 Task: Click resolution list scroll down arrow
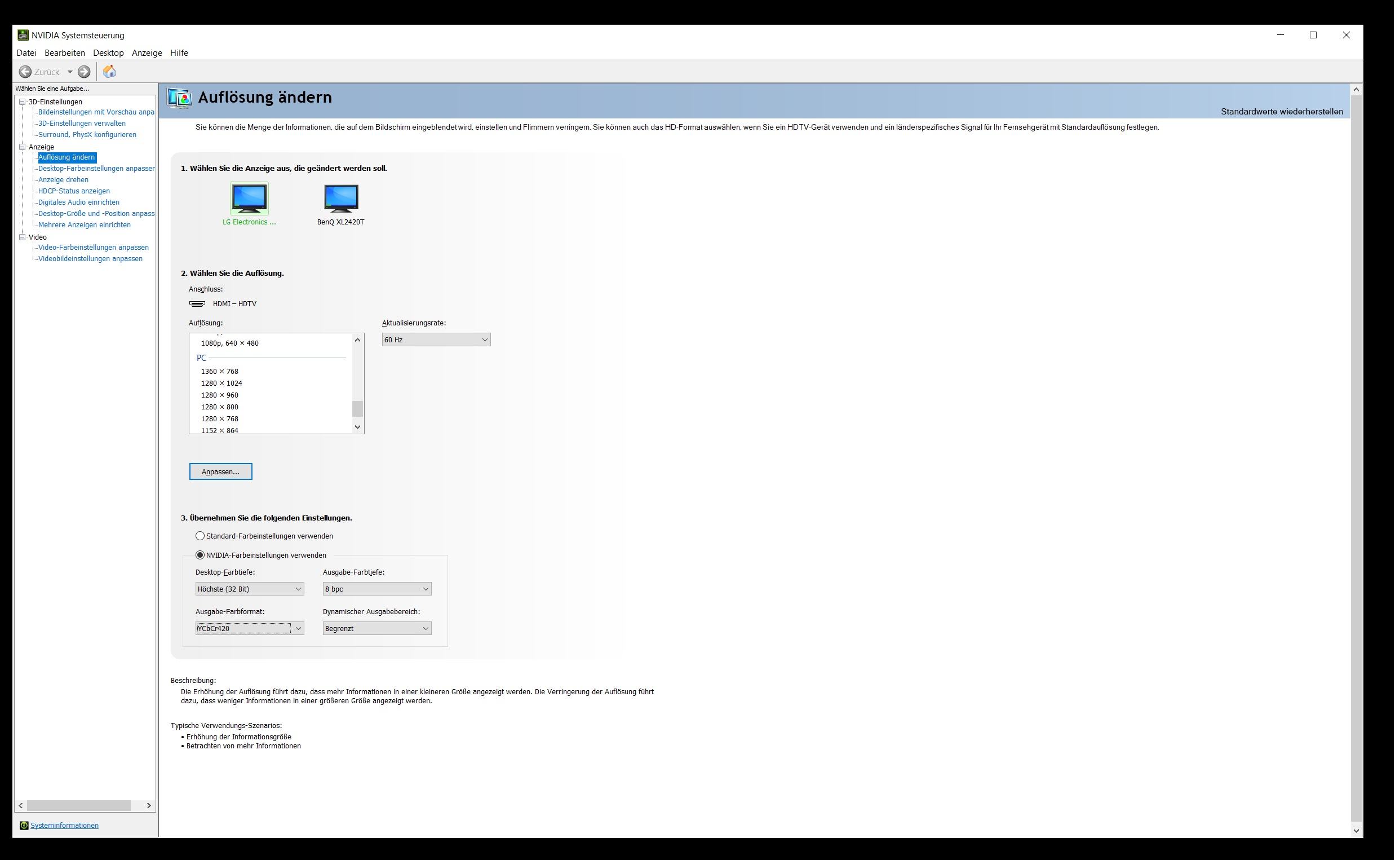[357, 426]
